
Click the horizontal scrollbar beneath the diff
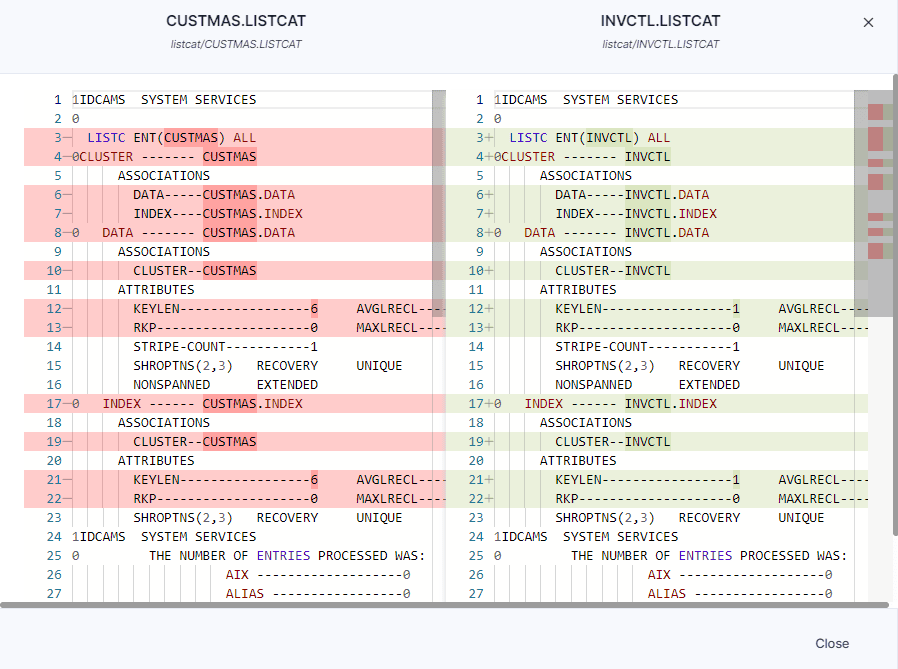click(x=444, y=605)
